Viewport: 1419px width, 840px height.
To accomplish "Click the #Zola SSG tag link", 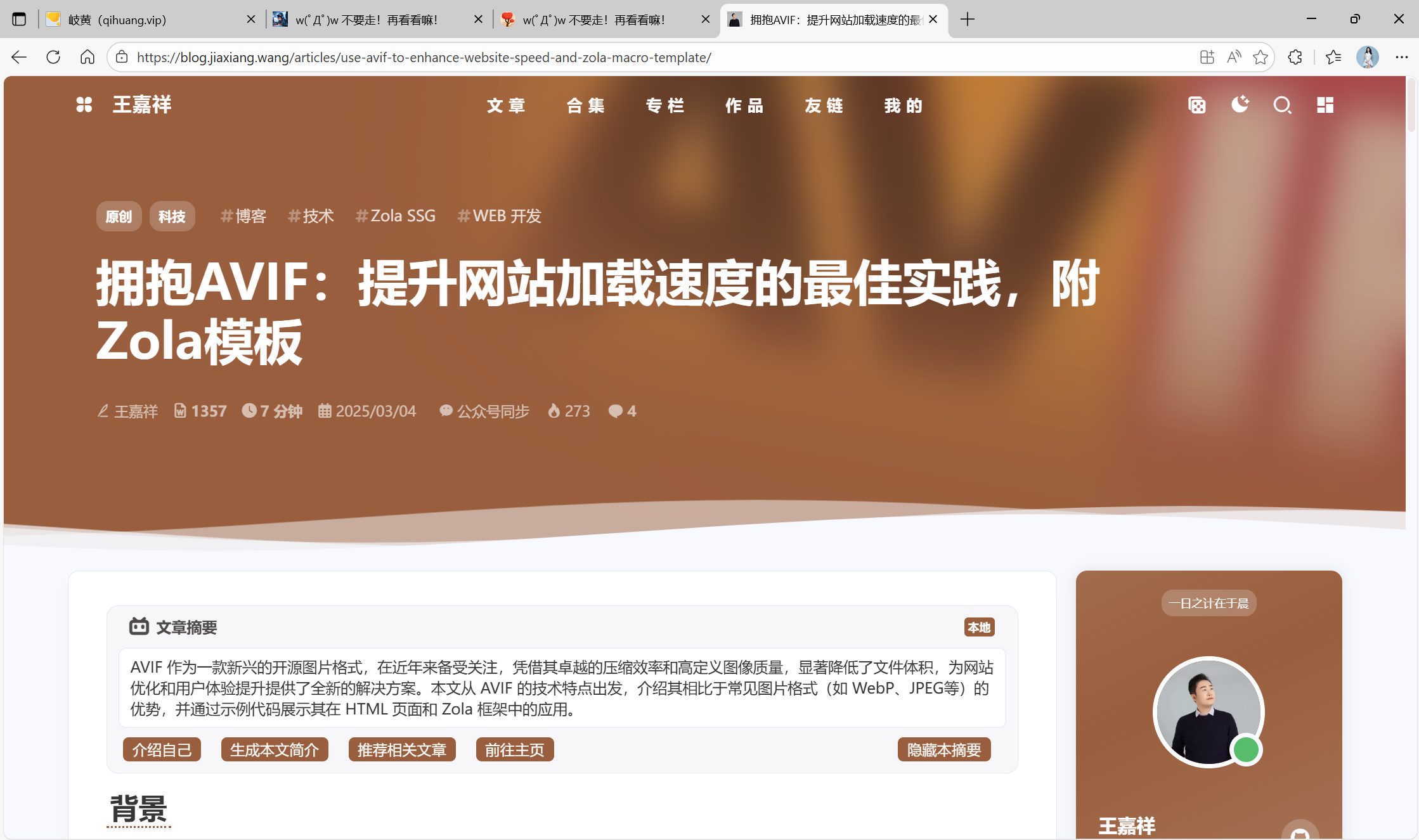I will [x=396, y=216].
